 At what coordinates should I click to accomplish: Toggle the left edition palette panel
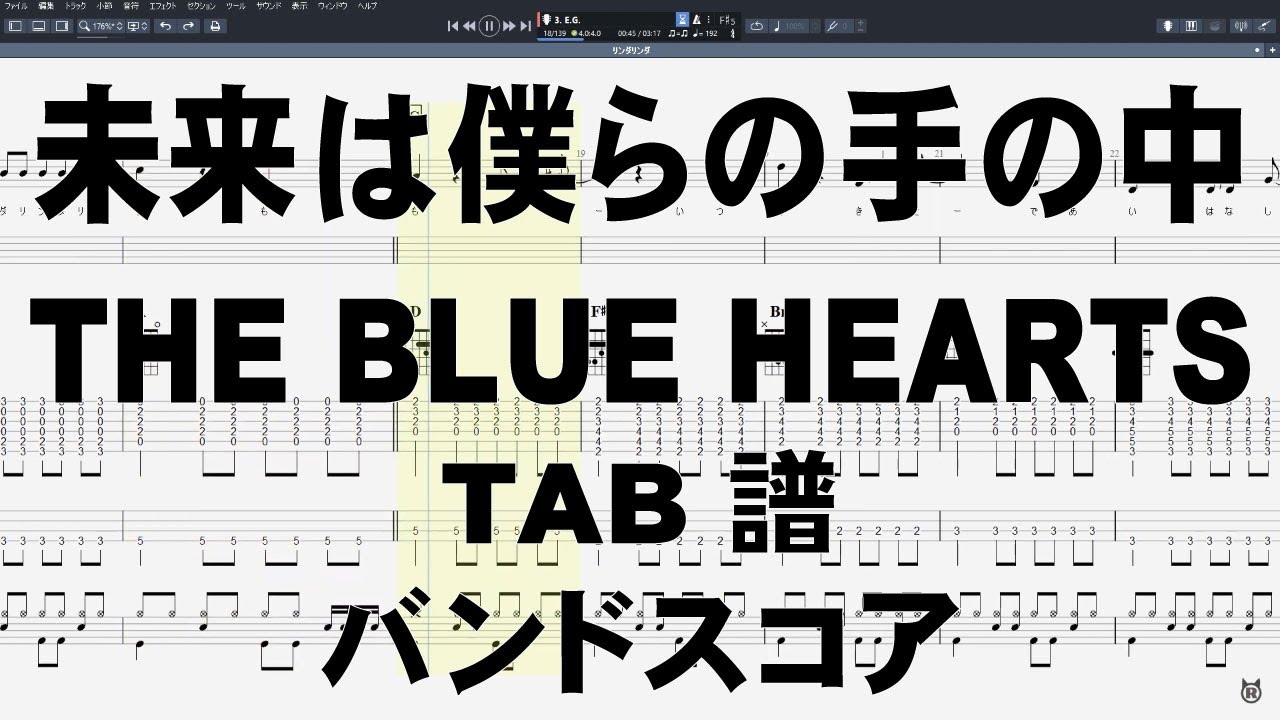15,26
